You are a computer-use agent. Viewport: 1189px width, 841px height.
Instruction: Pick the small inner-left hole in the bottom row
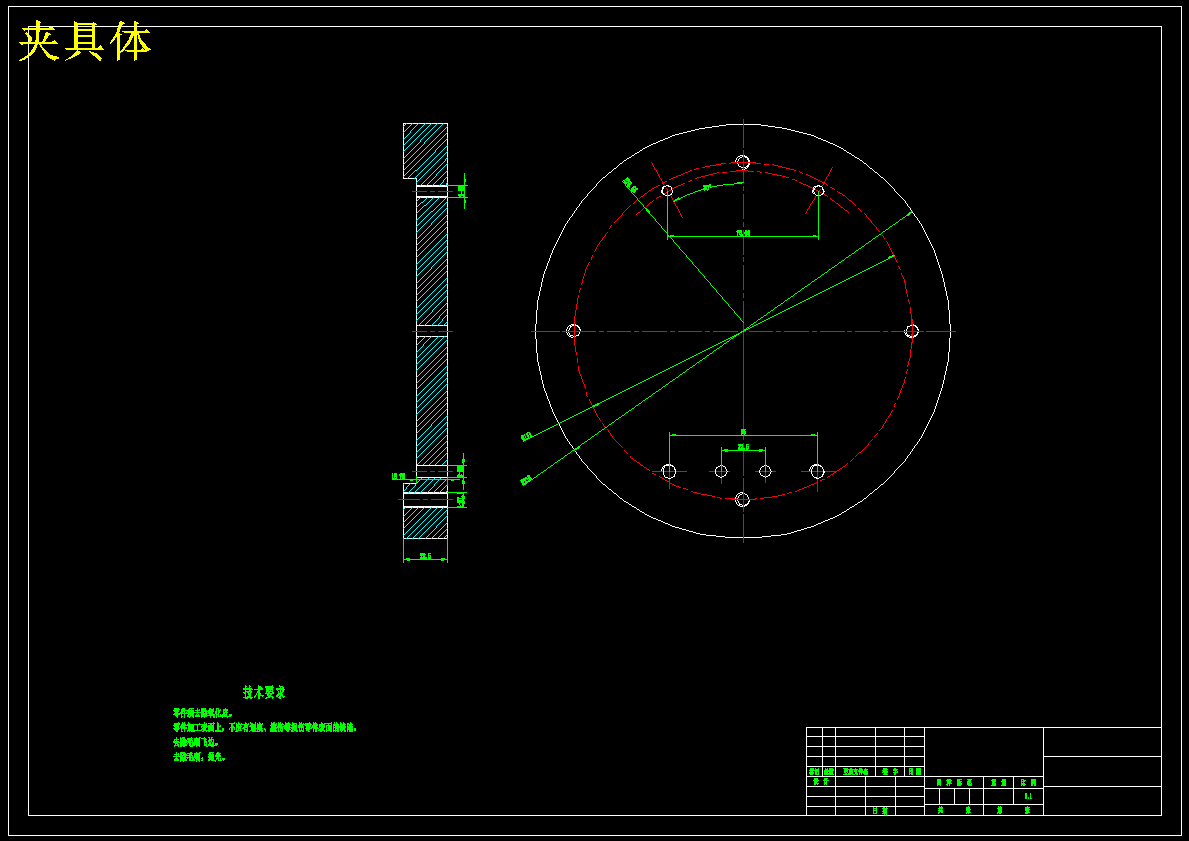tap(721, 471)
